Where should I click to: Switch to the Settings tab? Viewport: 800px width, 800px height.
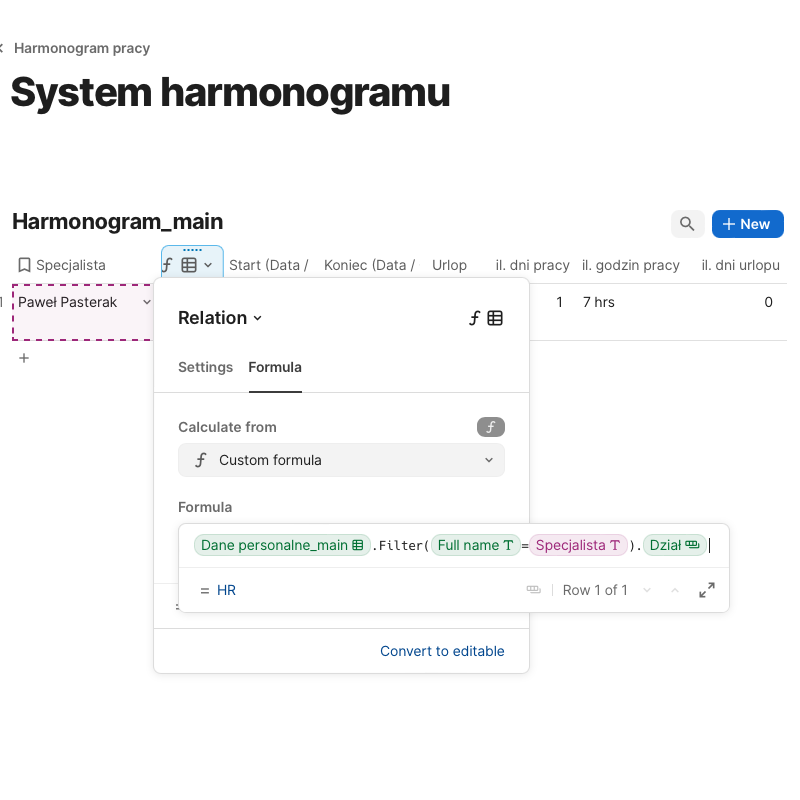click(x=205, y=367)
